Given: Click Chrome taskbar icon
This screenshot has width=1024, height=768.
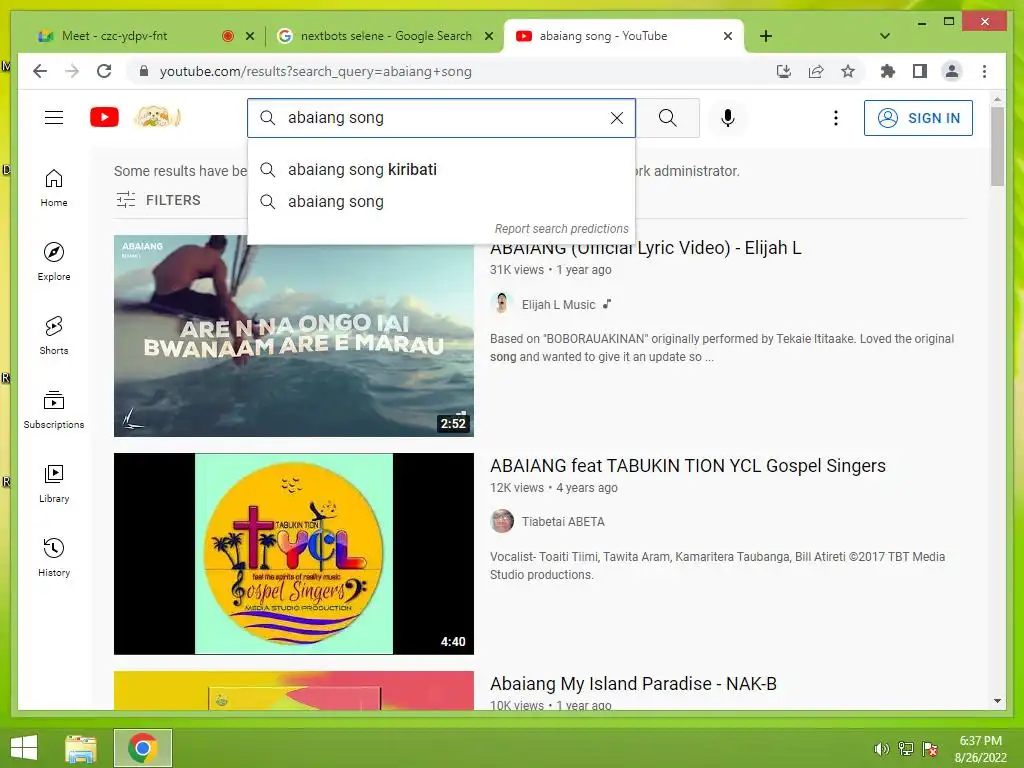Looking at the screenshot, I should [x=142, y=748].
